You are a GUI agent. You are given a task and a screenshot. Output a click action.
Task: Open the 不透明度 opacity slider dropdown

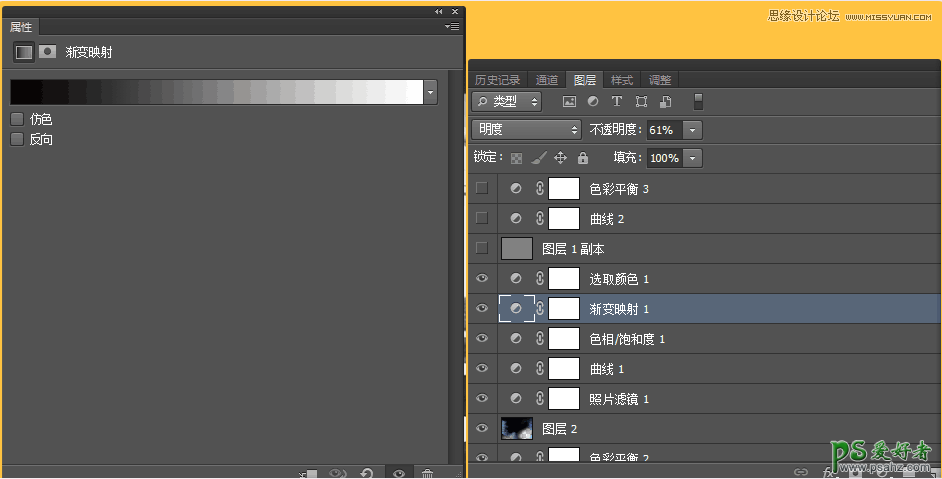(693, 130)
